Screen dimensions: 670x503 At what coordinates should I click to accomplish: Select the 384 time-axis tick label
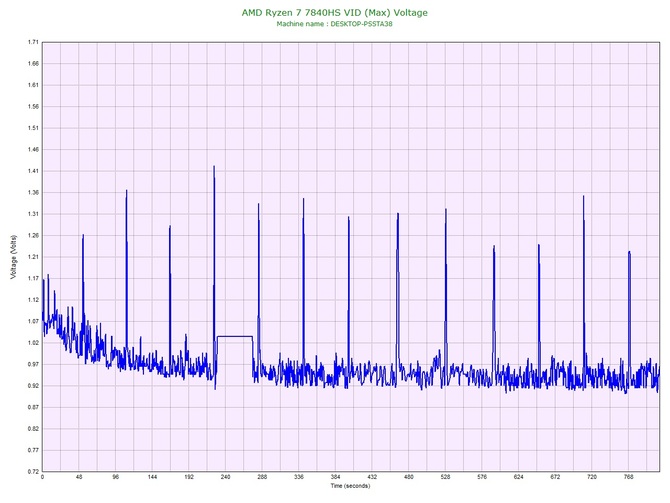(335, 477)
